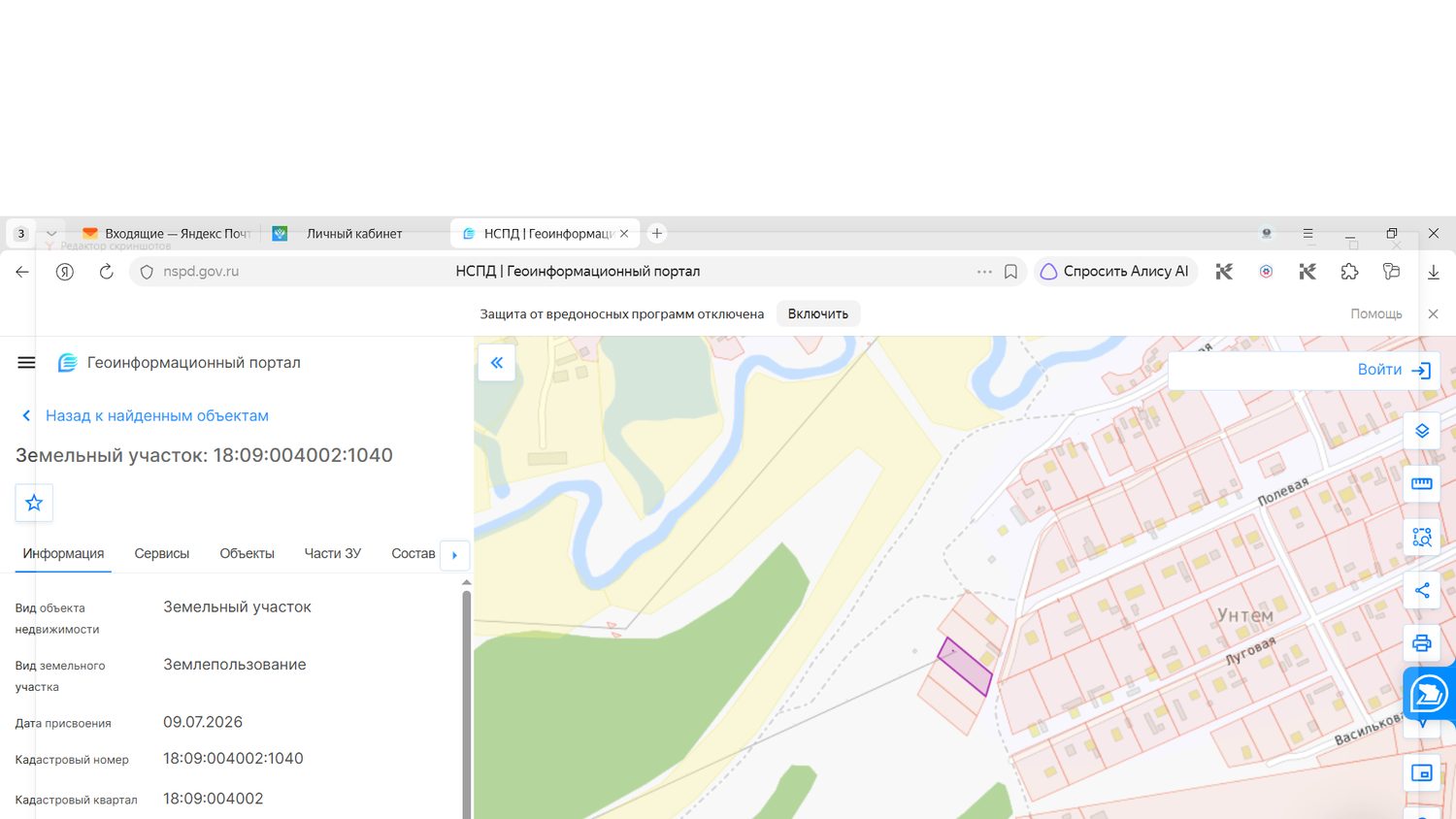Open the Помощь link
The image size is (1456, 819).
[x=1376, y=313]
